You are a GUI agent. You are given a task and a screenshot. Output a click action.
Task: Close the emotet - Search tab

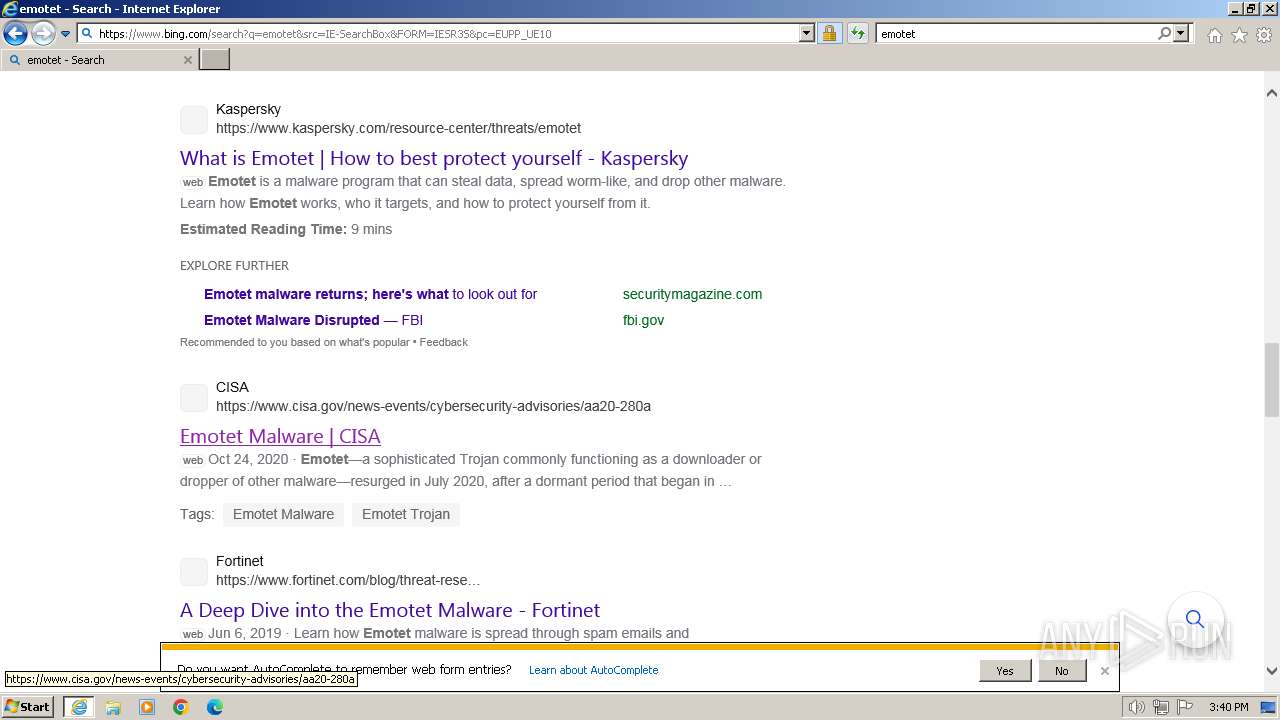[187, 60]
